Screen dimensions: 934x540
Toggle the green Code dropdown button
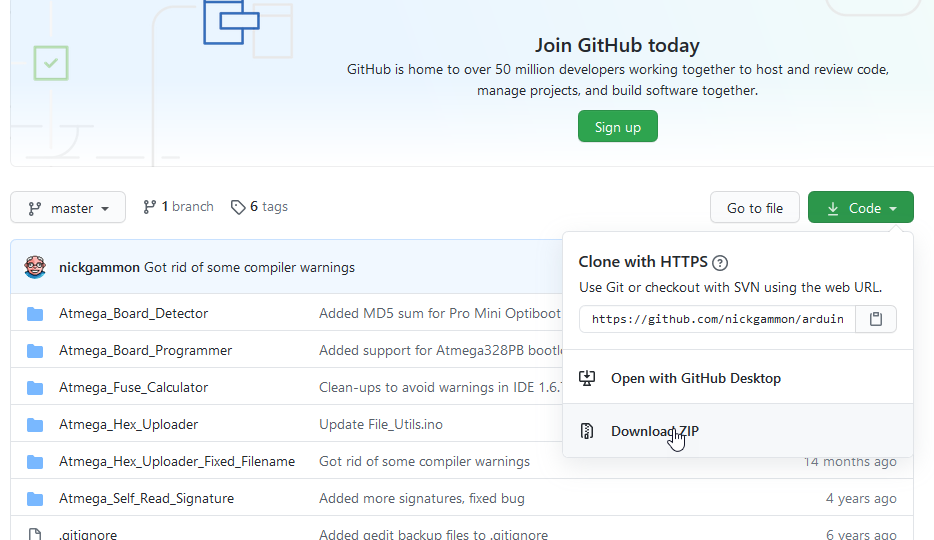coord(861,208)
